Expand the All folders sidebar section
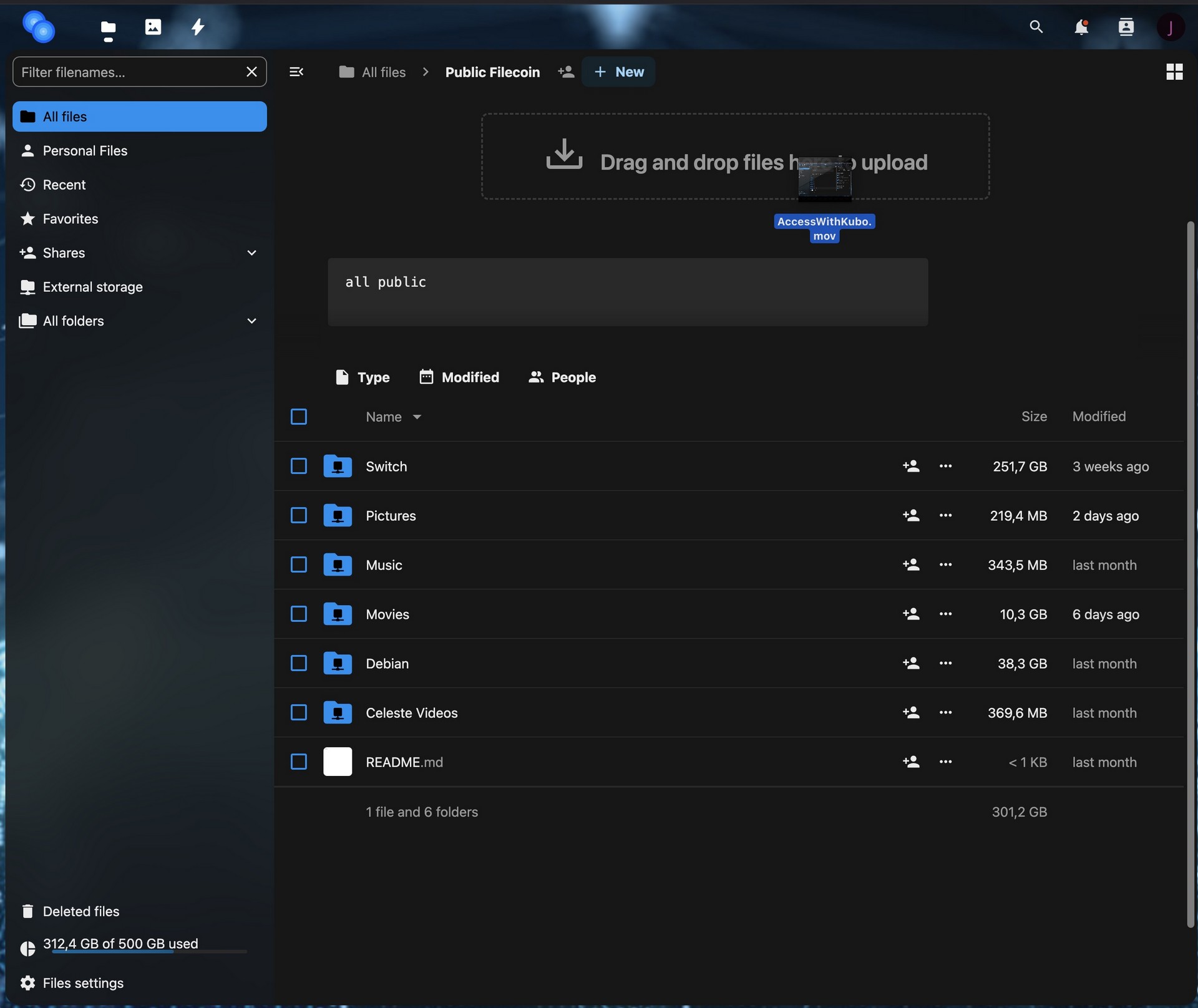The width and height of the screenshot is (1198, 1008). coord(251,321)
